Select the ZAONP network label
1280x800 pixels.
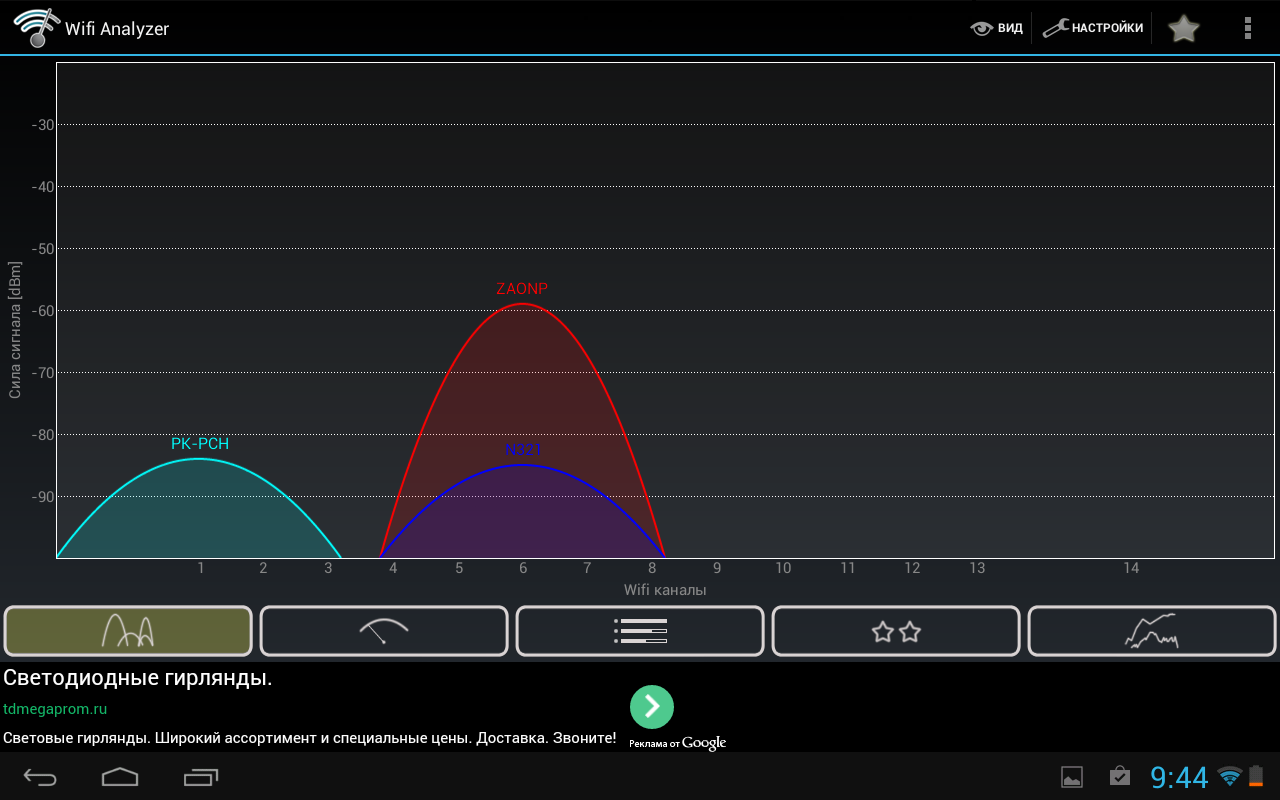[522, 289]
